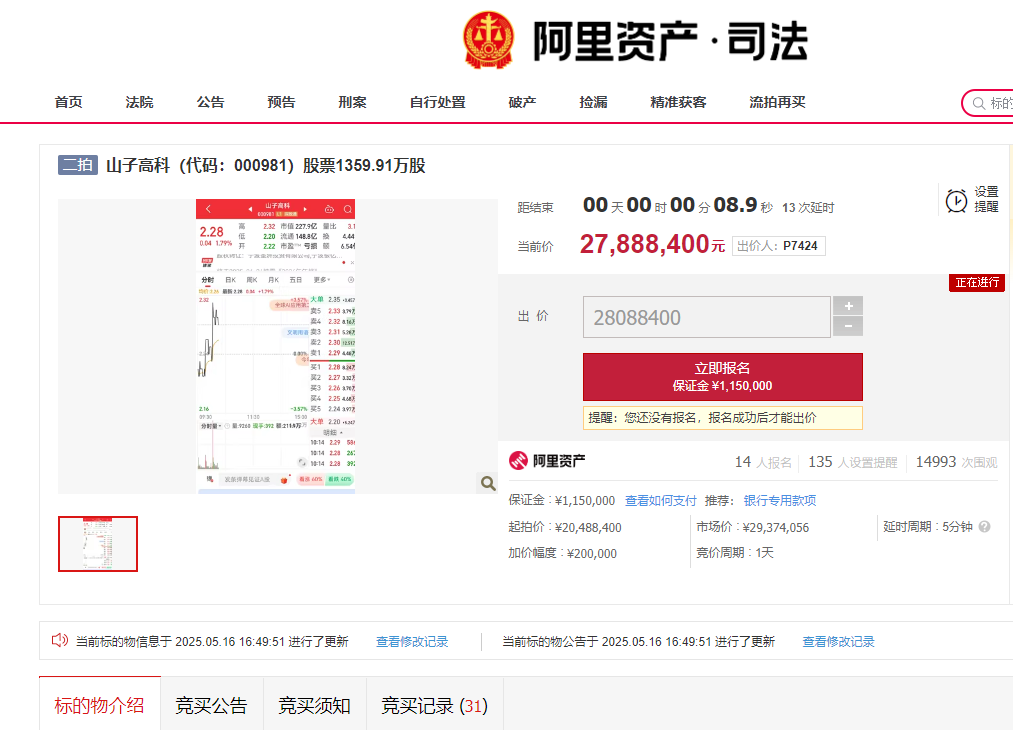Switch to the 竞买须知 tab
The width and height of the screenshot is (1013, 730).
point(315,705)
